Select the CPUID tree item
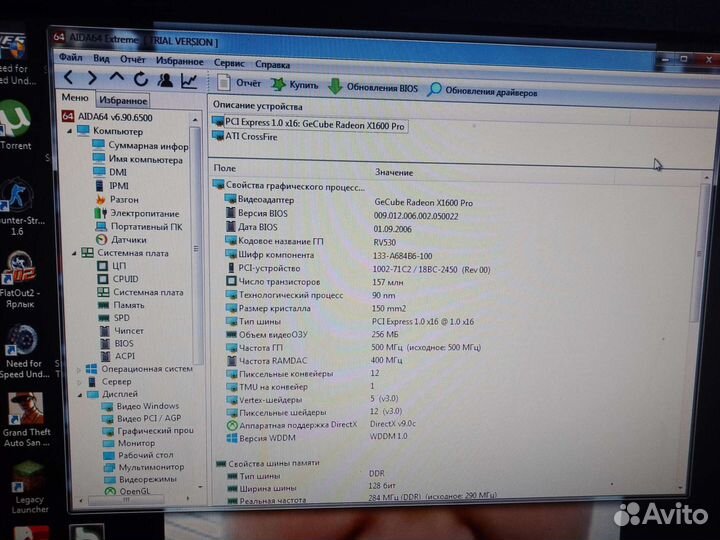This screenshot has height=540, width=720. tap(118, 279)
